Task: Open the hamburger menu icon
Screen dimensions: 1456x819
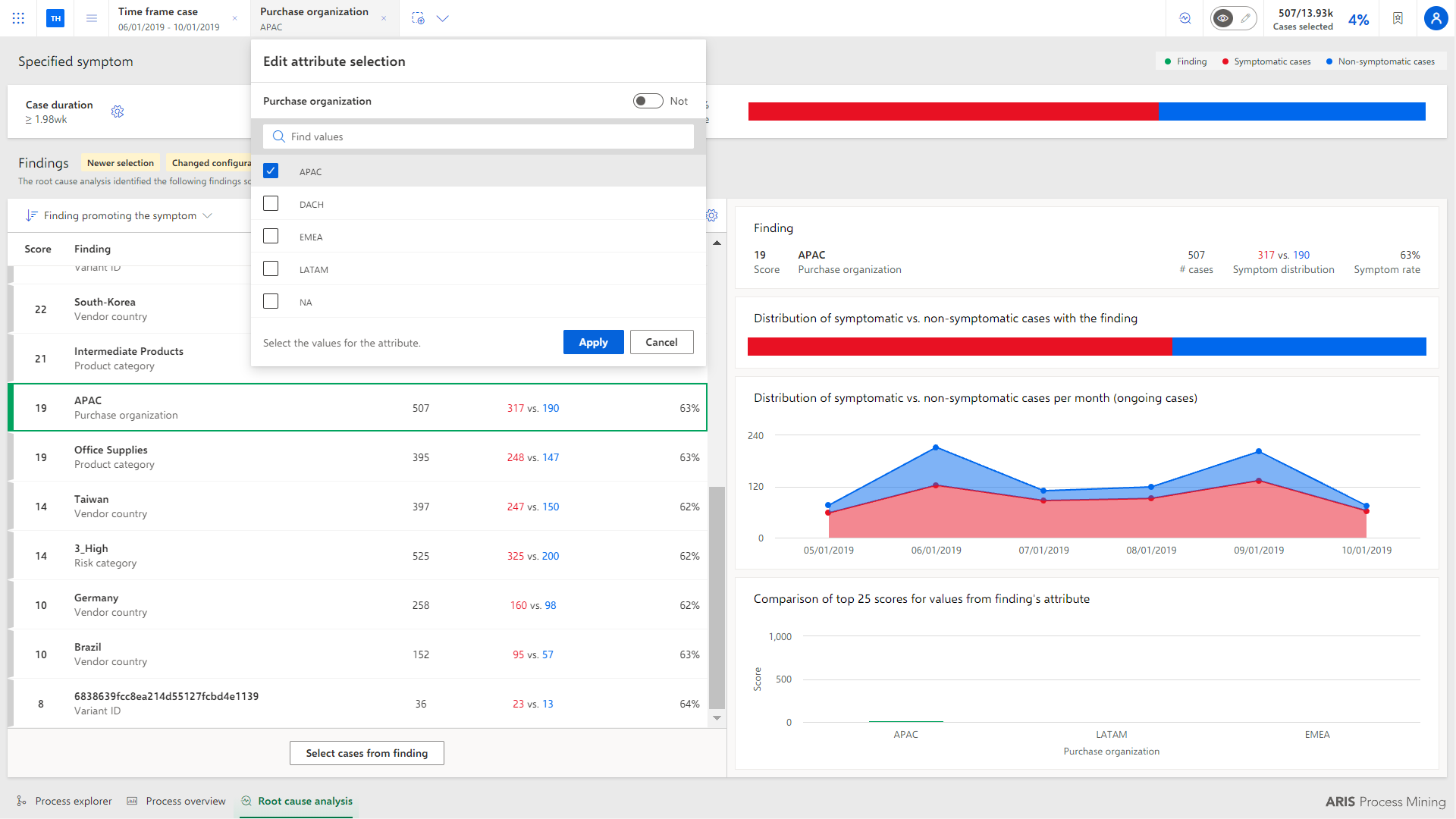Action: click(x=92, y=18)
